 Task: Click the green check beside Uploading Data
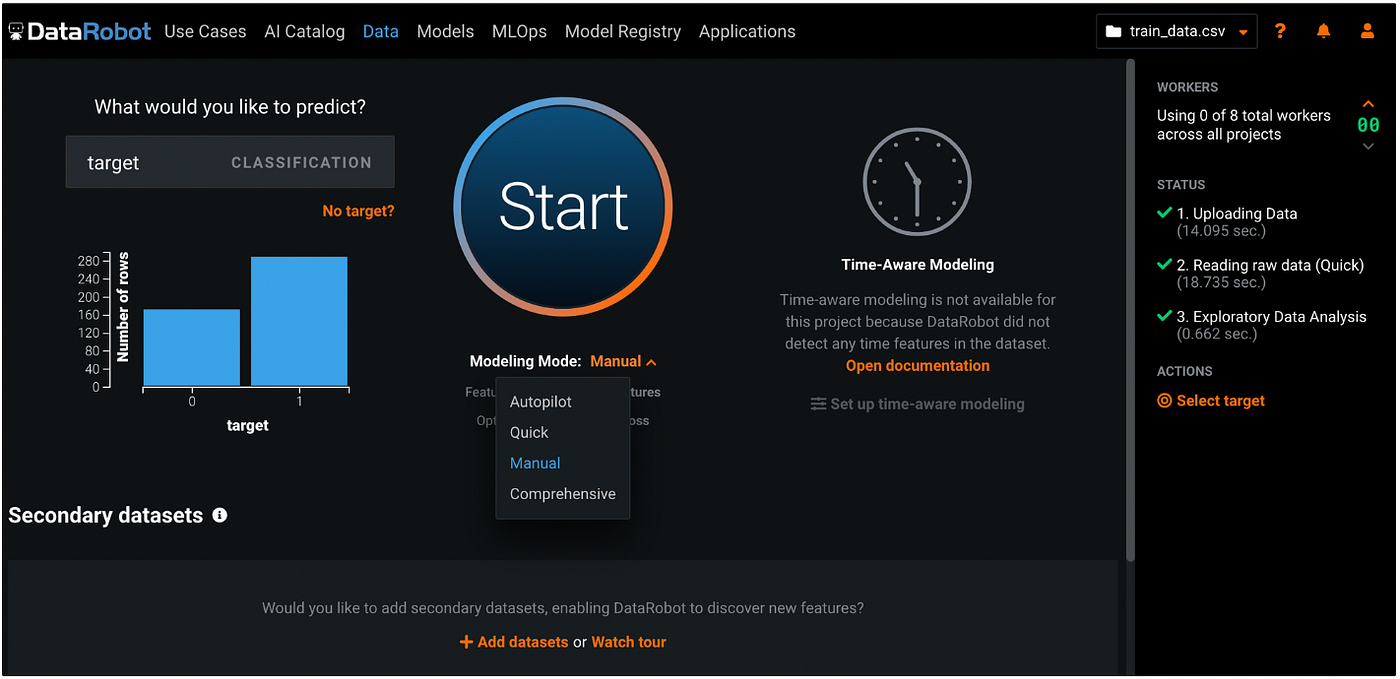(x=1164, y=213)
